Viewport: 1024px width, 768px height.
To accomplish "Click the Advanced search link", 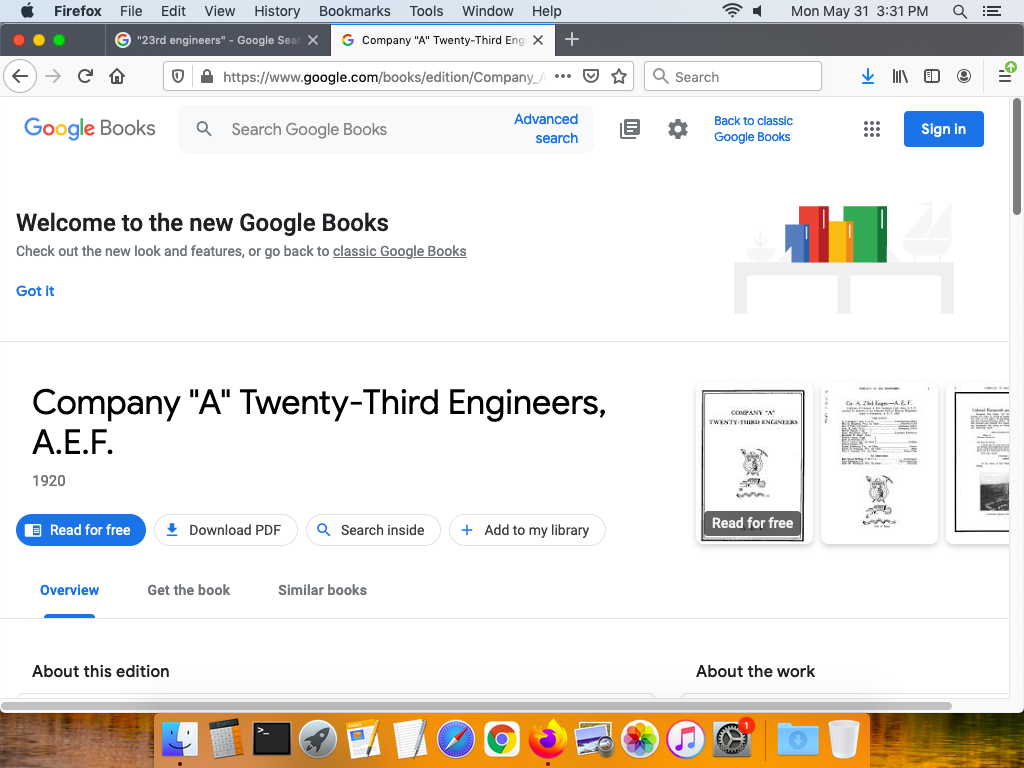I will tap(546, 129).
